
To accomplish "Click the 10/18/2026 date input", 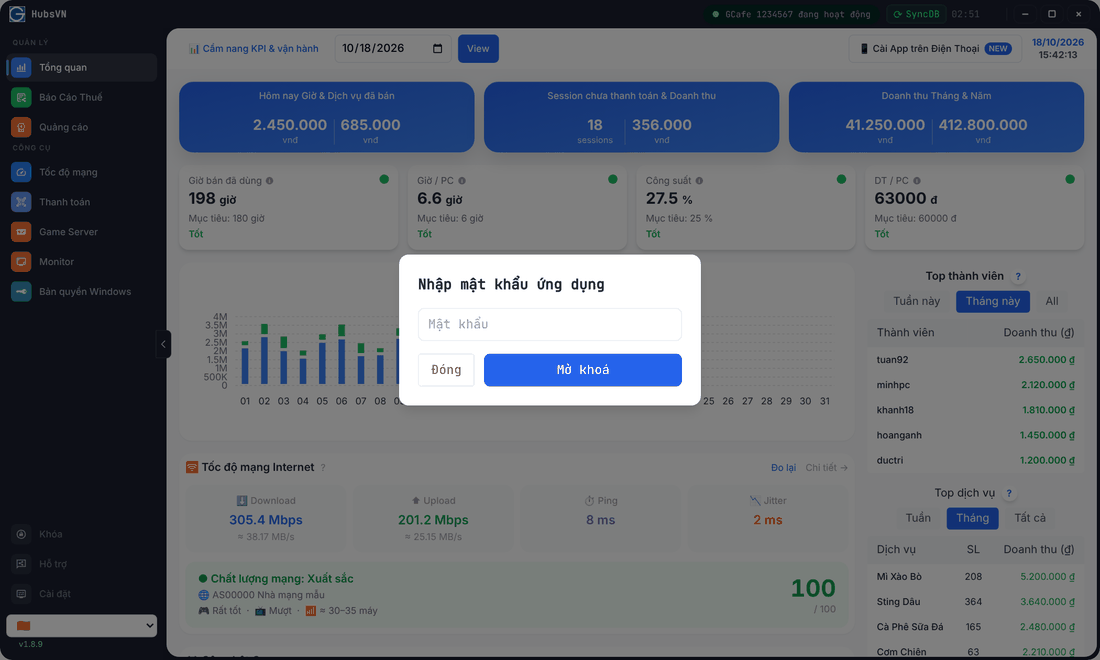I will click(x=393, y=48).
